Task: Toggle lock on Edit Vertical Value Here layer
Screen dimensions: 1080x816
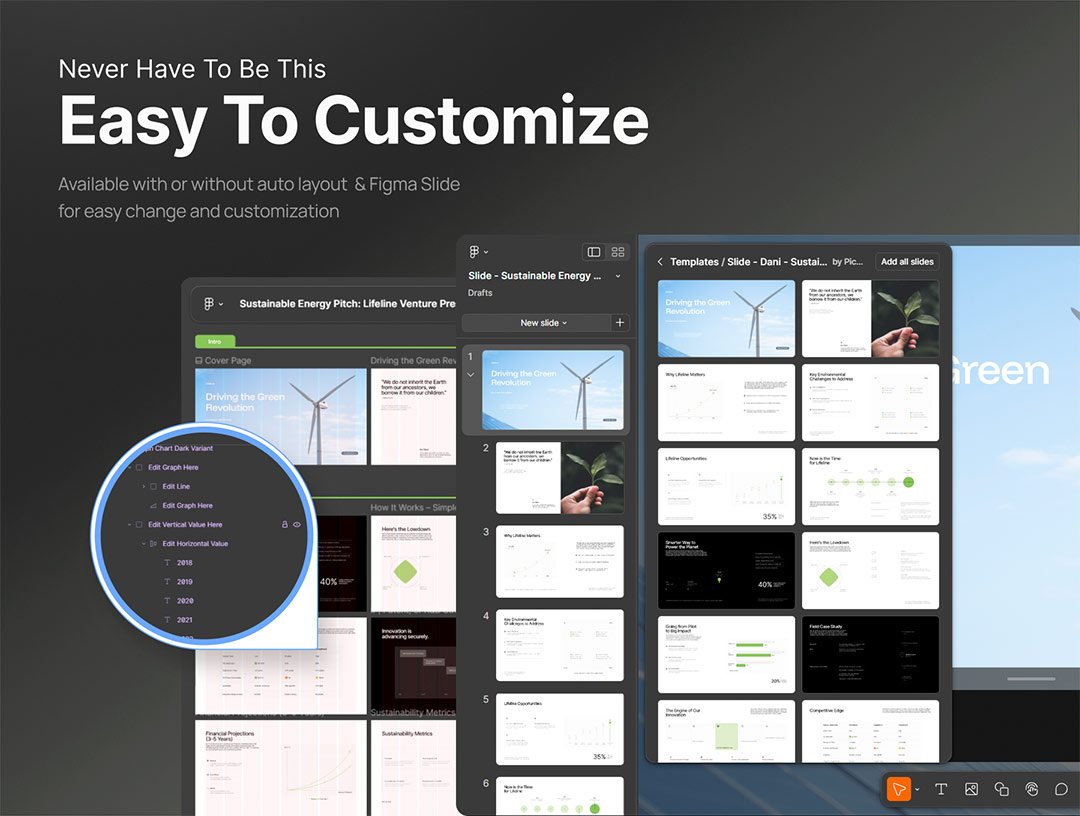Action: [284, 524]
